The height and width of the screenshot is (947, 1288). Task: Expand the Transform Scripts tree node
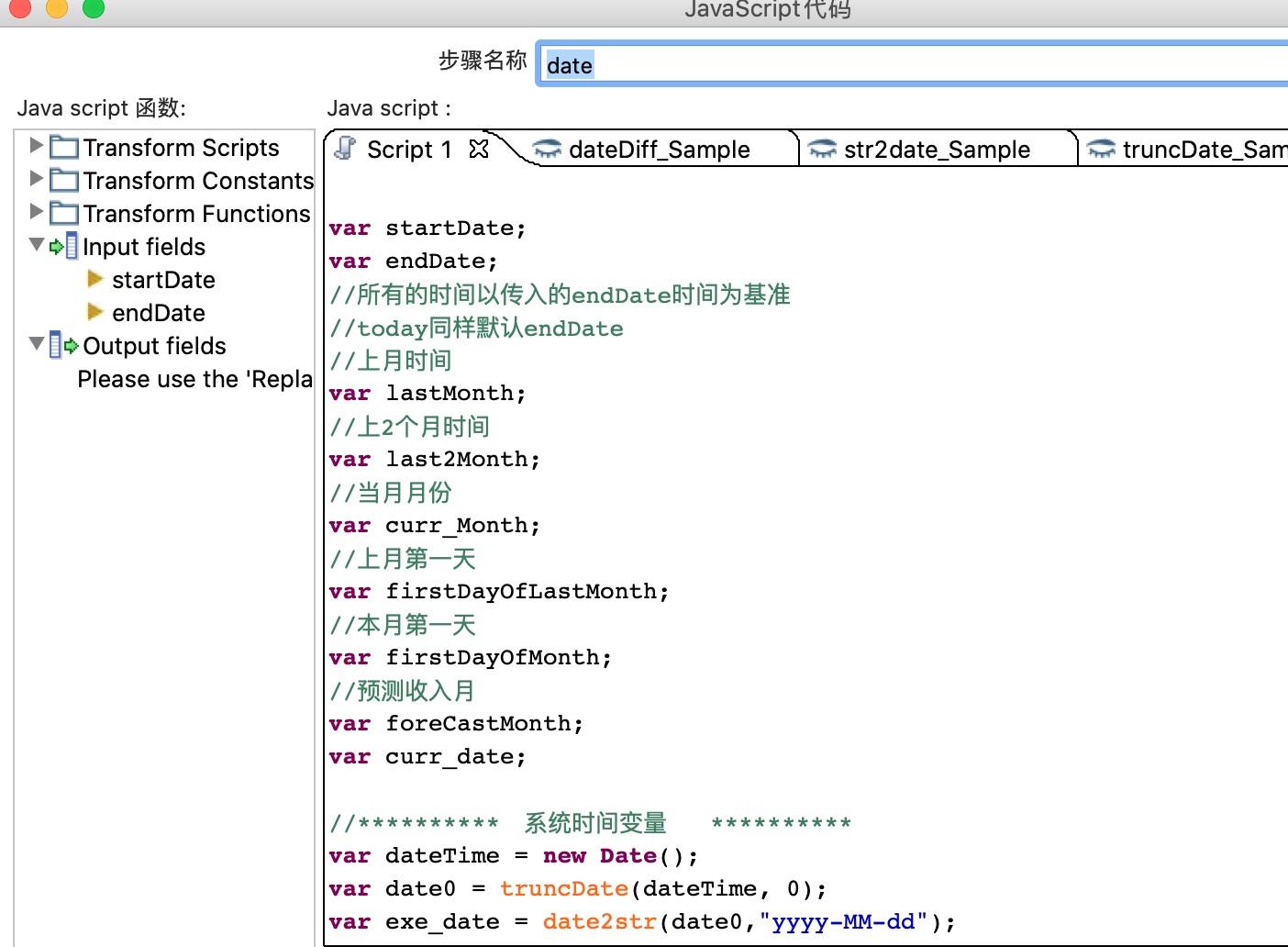tap(34, 146)
